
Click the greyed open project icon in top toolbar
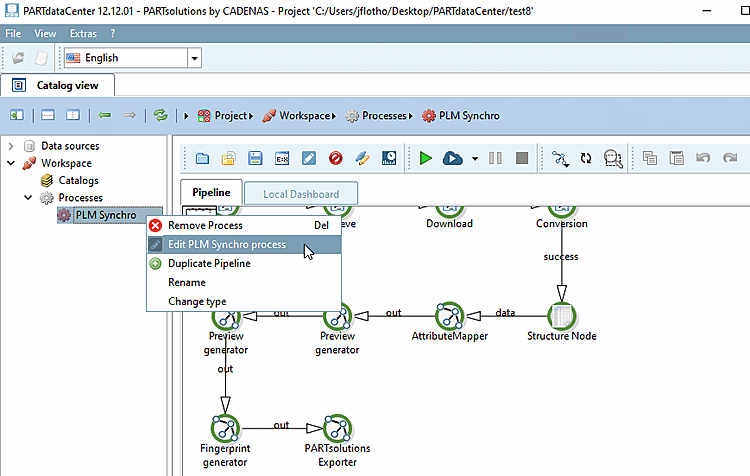click(18, 58)
